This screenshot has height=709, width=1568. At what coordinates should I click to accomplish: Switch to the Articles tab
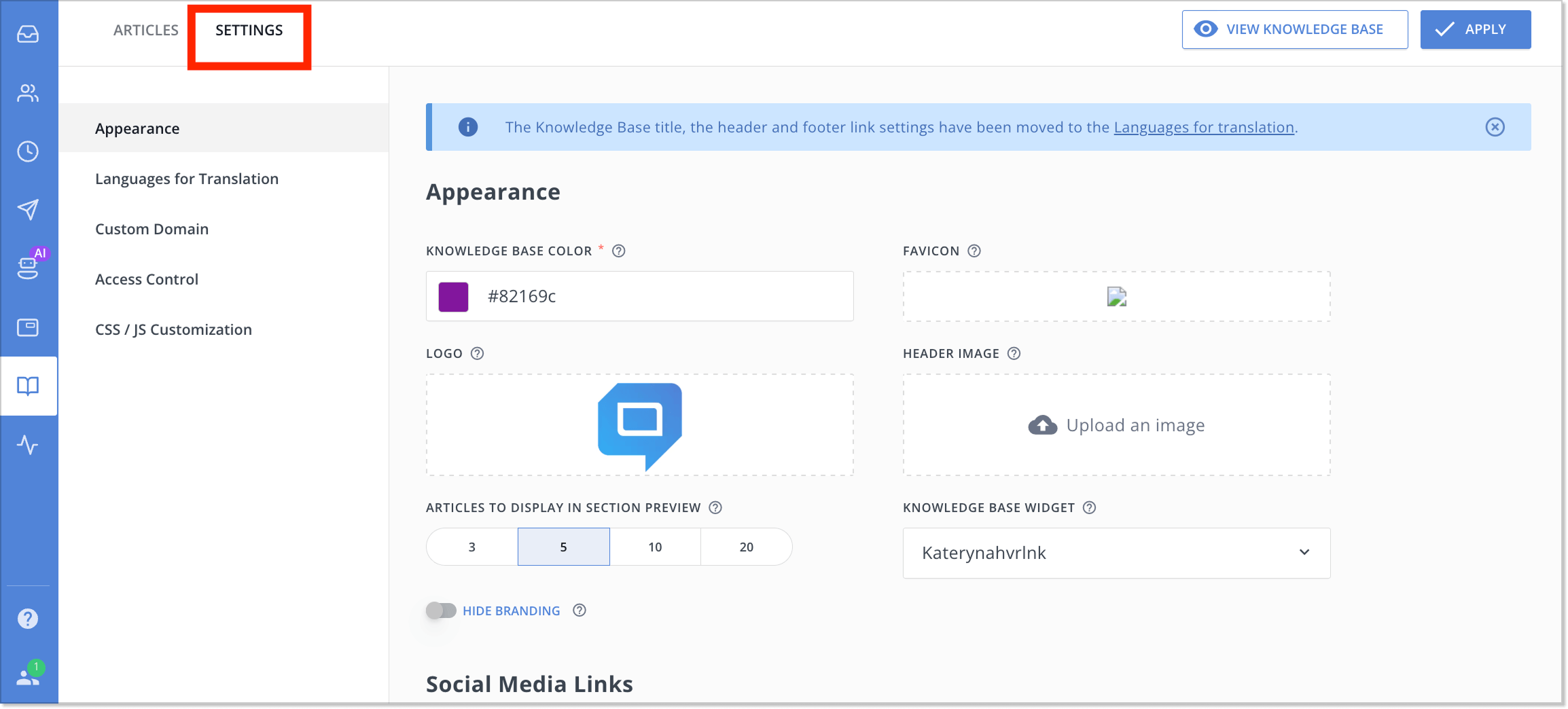tap(145, 29)
